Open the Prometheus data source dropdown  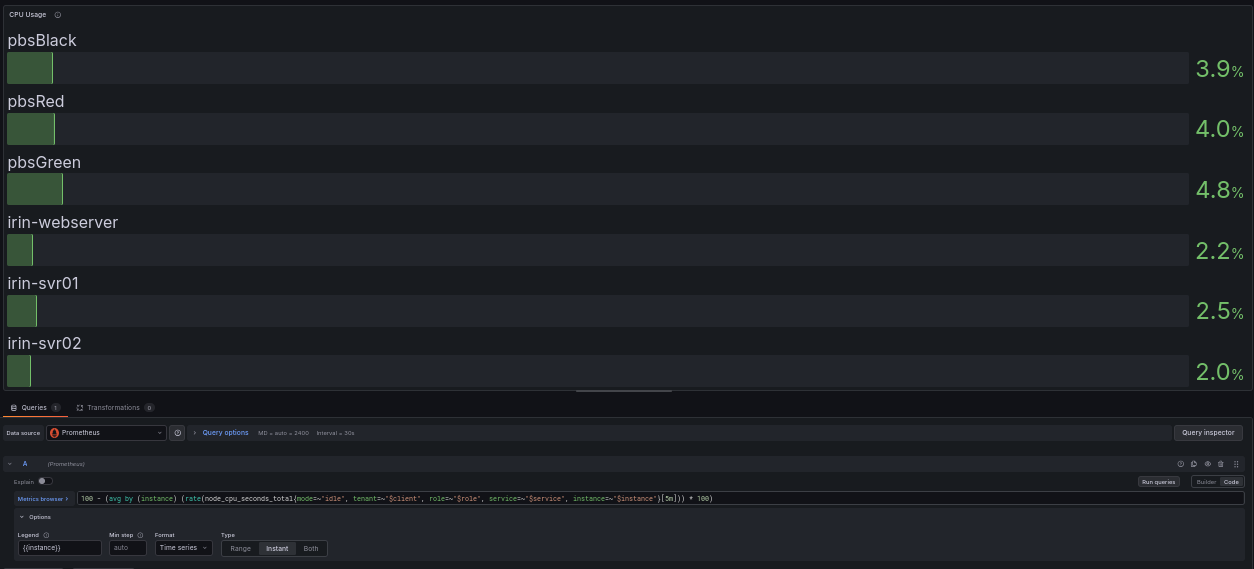click(106, 433)
